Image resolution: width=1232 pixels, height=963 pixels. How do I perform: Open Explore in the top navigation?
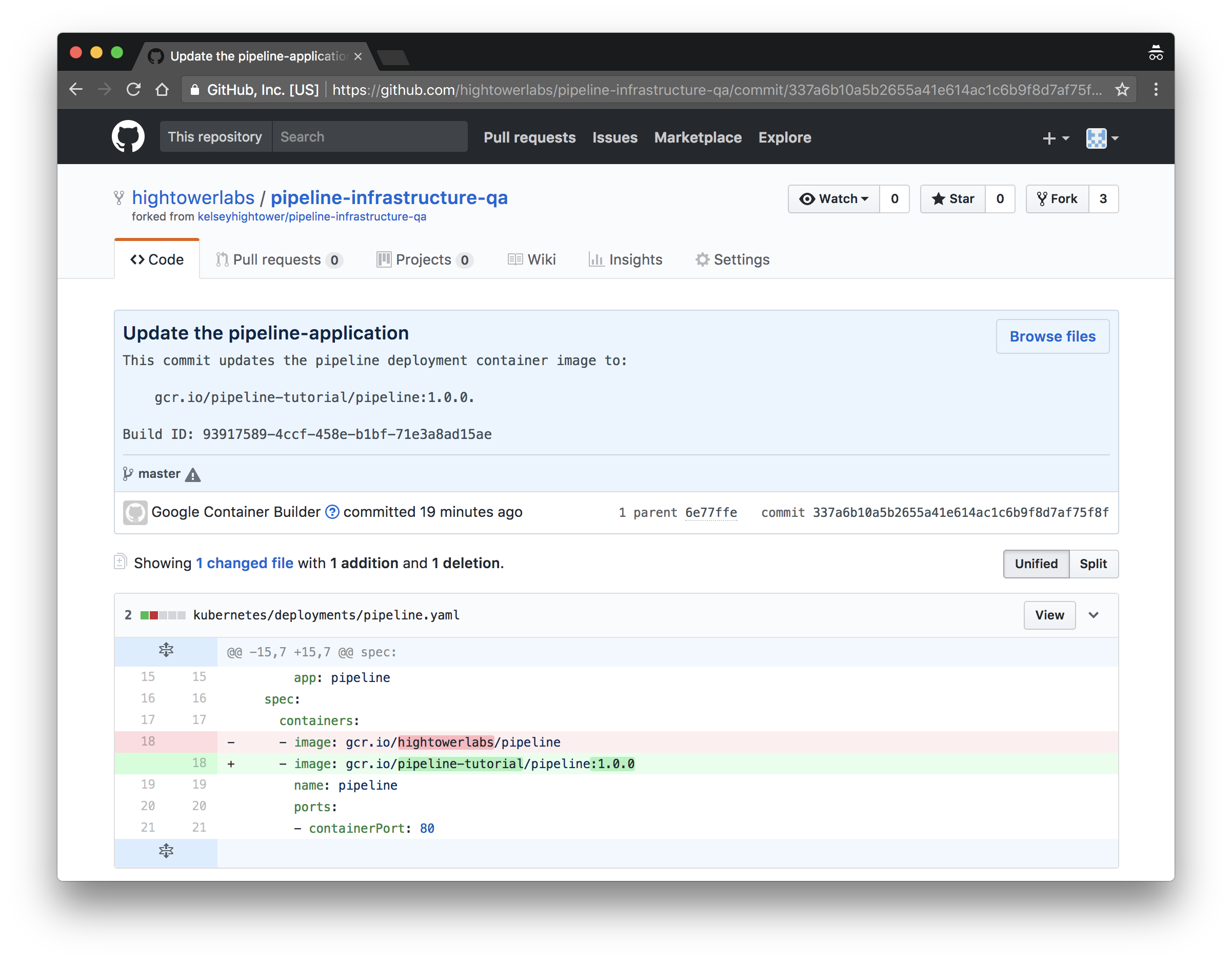pos(784,137)
